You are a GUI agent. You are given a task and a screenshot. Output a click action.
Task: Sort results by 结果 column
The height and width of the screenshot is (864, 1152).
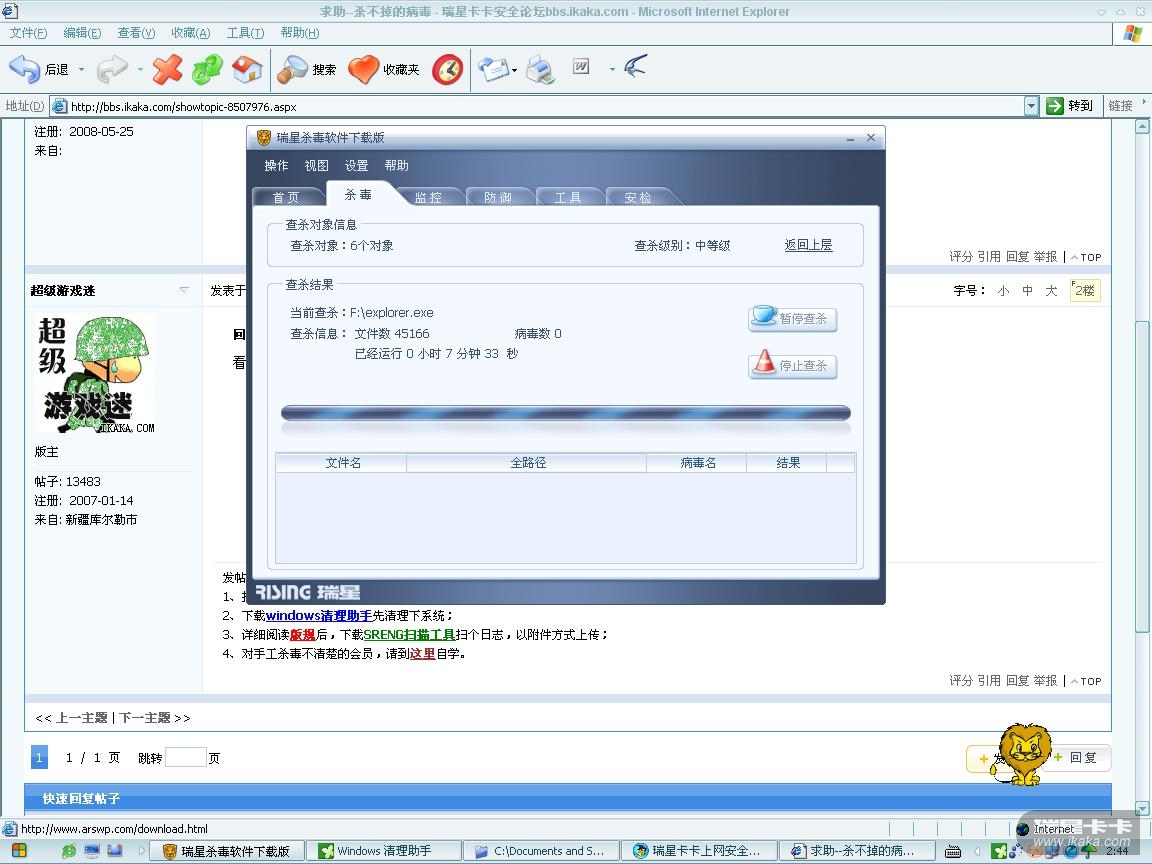[787, 463]
